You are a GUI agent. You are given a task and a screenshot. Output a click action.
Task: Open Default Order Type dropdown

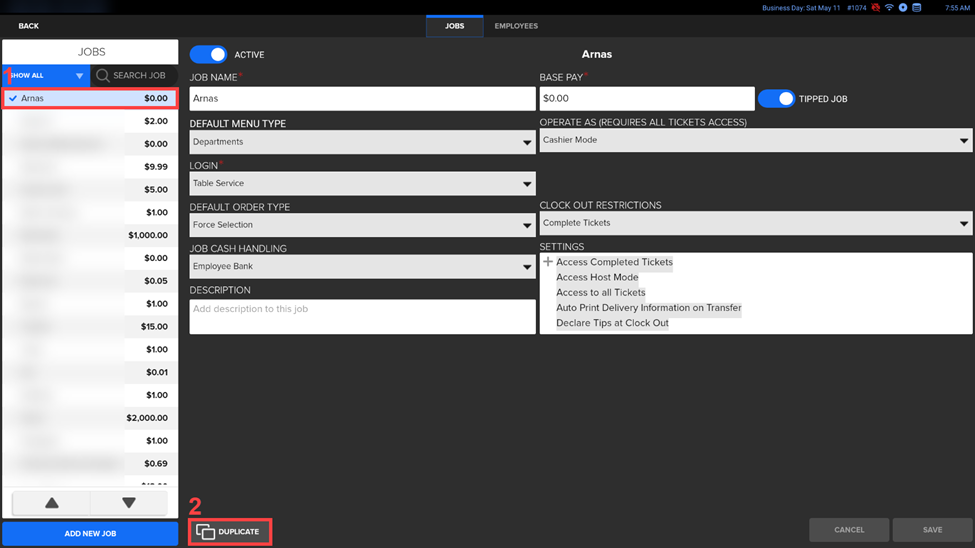point(363,225)
